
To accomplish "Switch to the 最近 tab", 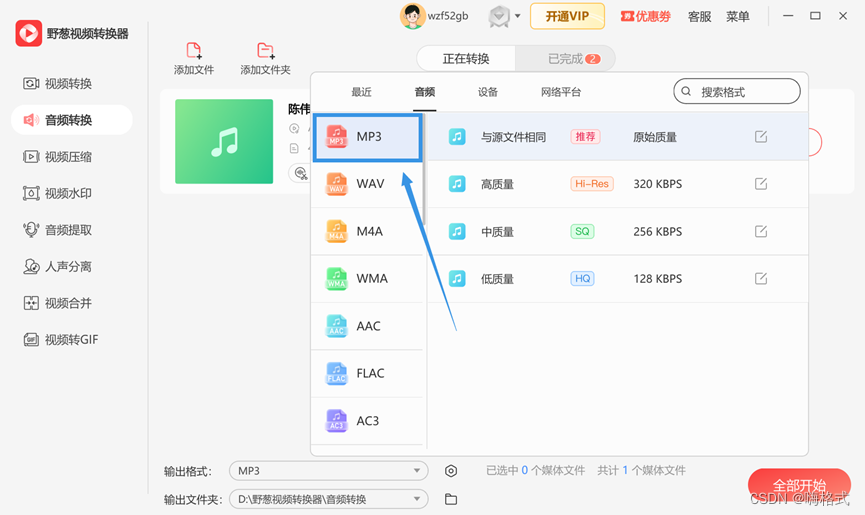I will pos(361,92).
